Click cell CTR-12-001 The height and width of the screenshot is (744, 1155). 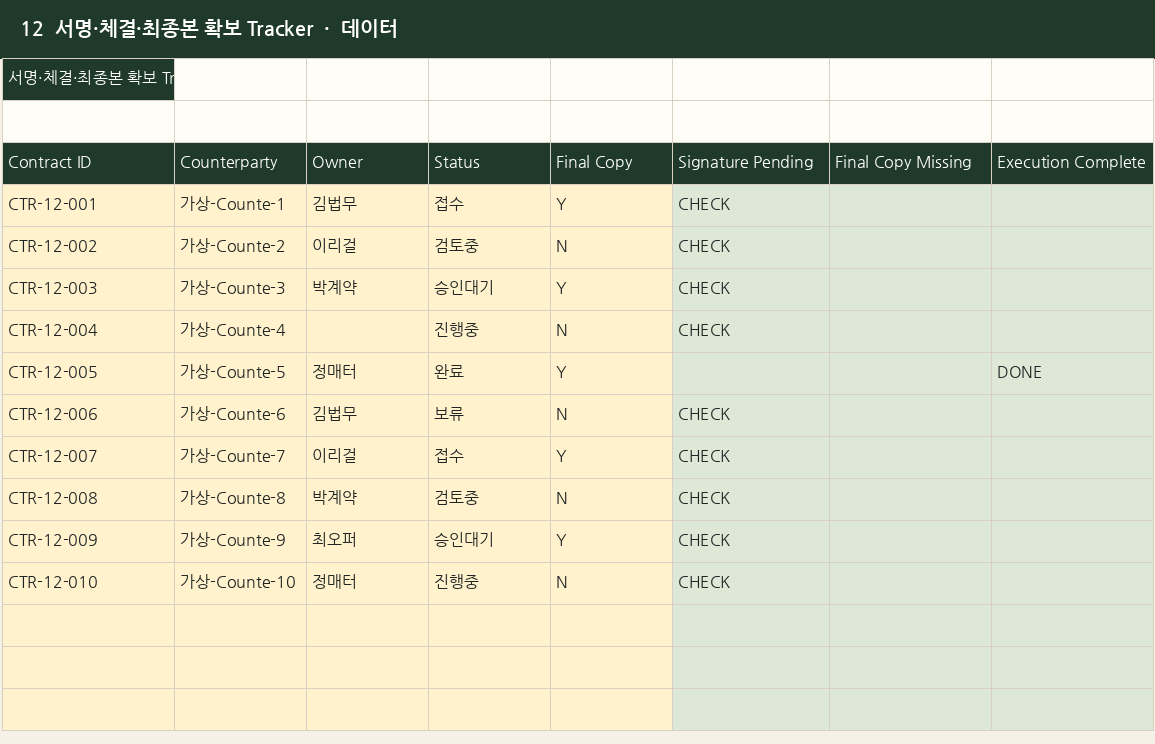[88, 205]
